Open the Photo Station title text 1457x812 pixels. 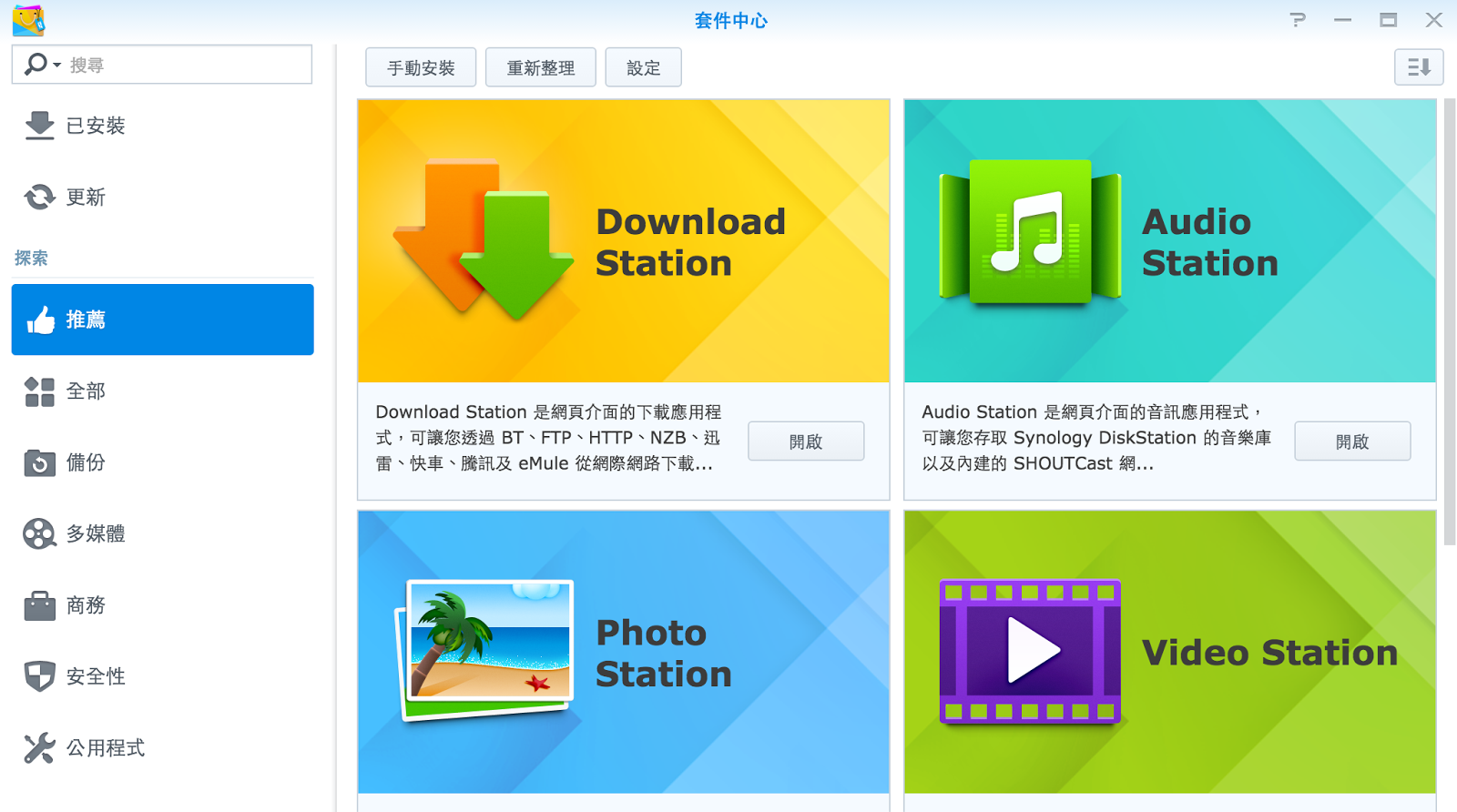(664, 654)
